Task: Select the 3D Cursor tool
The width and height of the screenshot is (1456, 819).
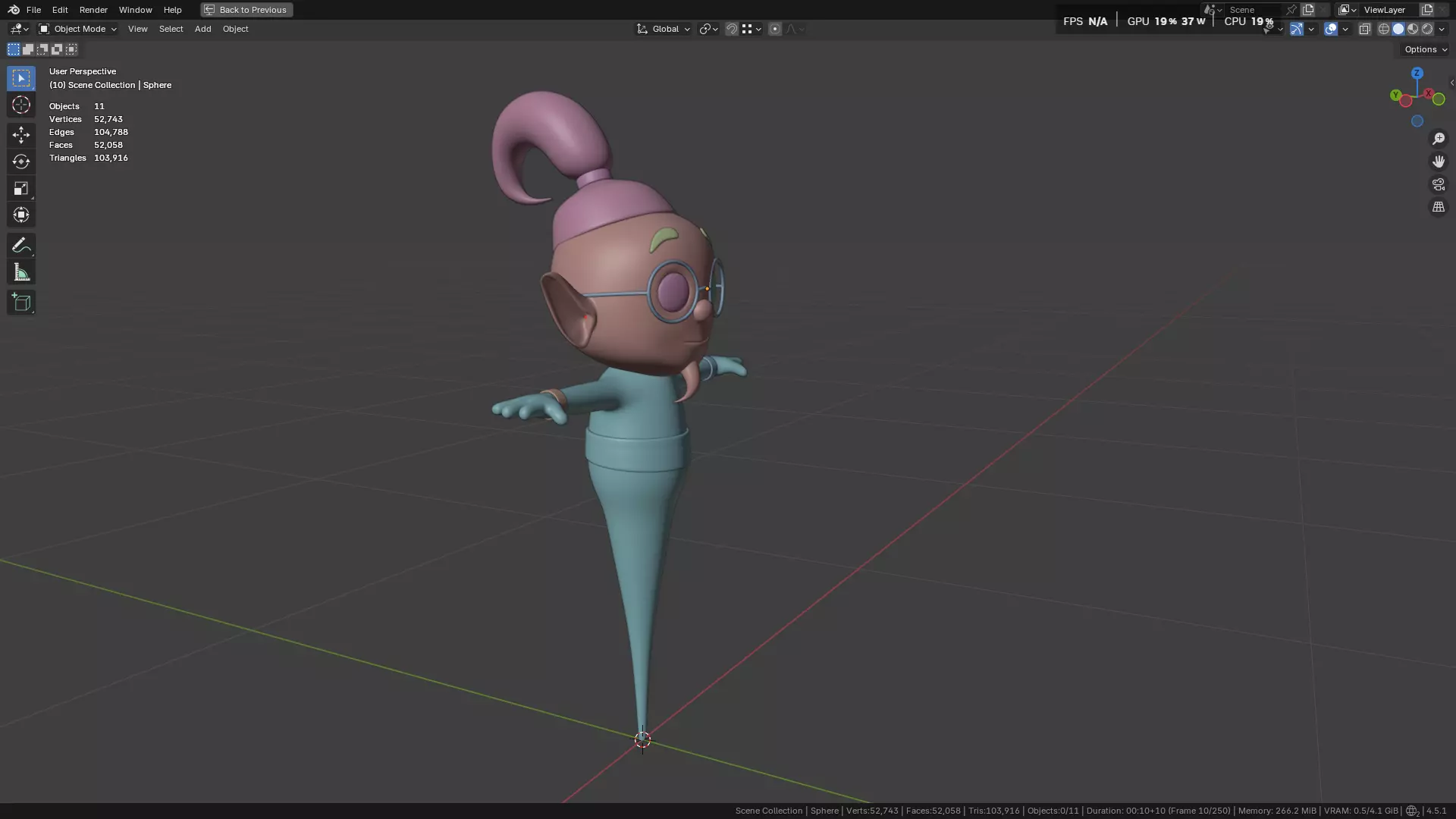Action: [x=21, y=105]
